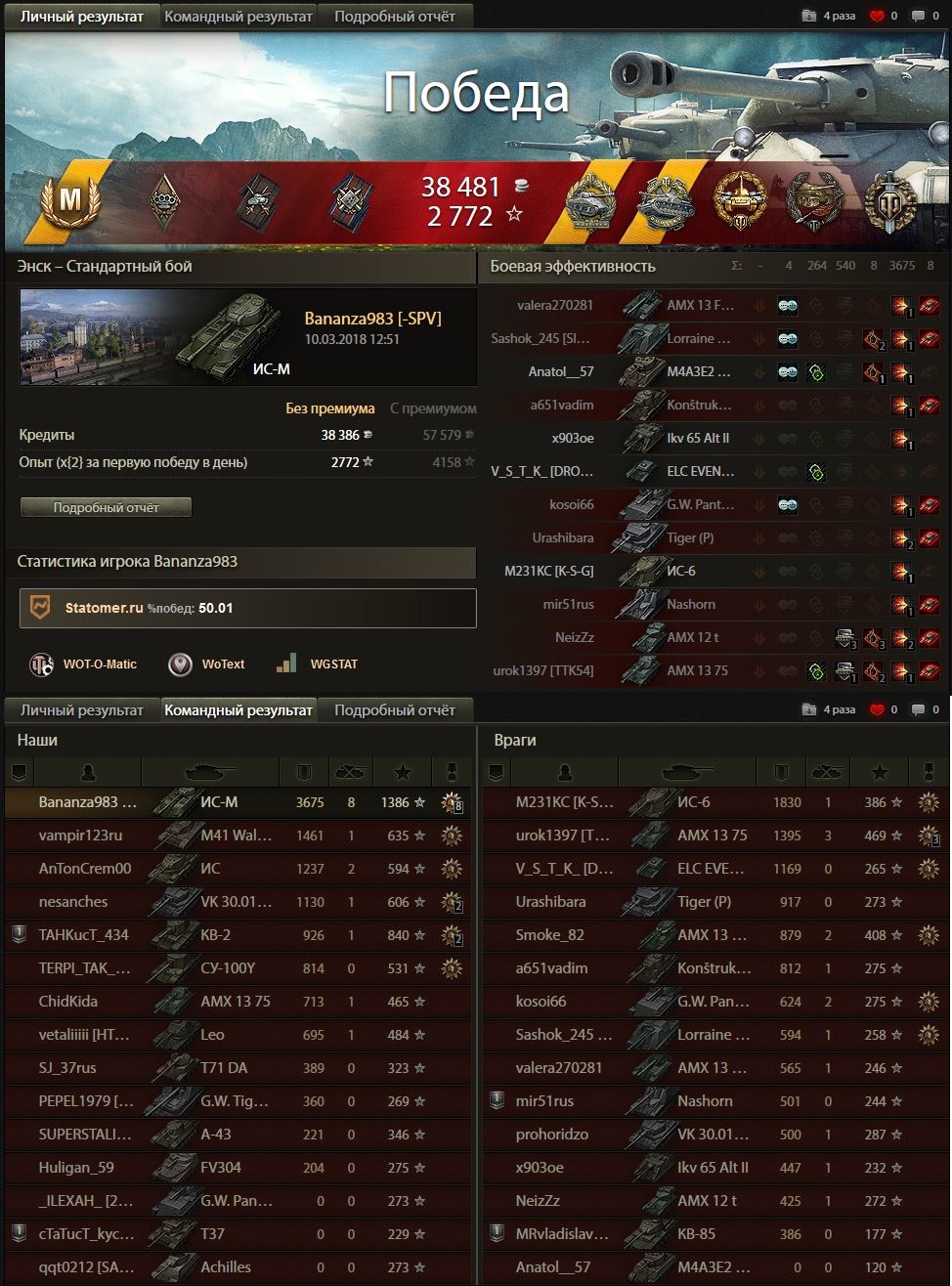Click the WoText map pin icon
This screenshot has width=952, height=1286.
[x=180, y=664]
